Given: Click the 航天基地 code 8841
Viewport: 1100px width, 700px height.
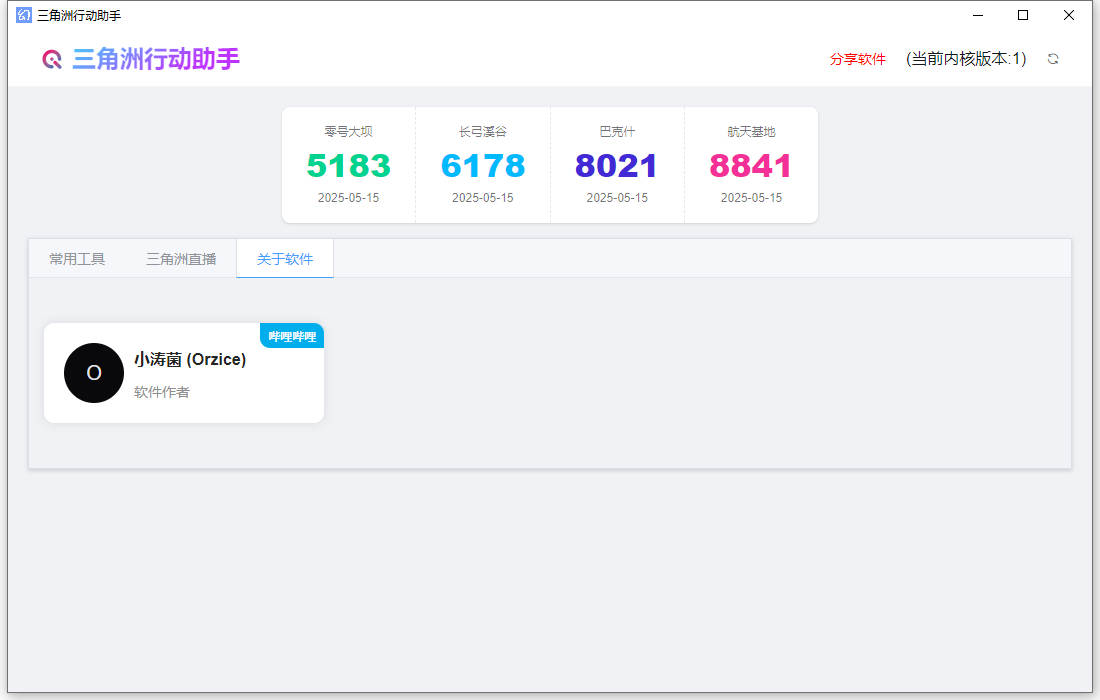Looking at the screenshot, I should [x=751, y=166].
